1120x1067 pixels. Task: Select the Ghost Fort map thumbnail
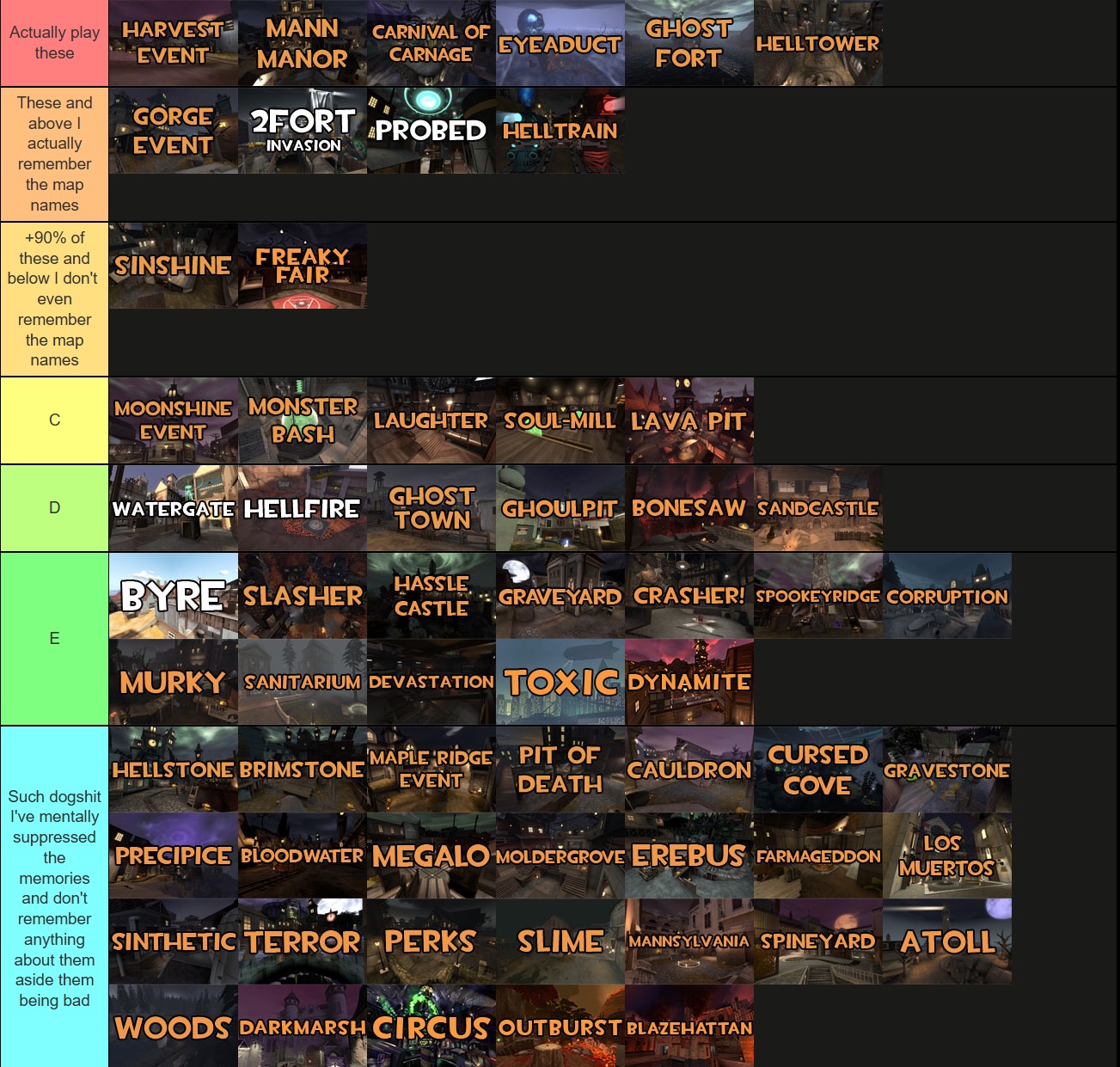(689, 43)
